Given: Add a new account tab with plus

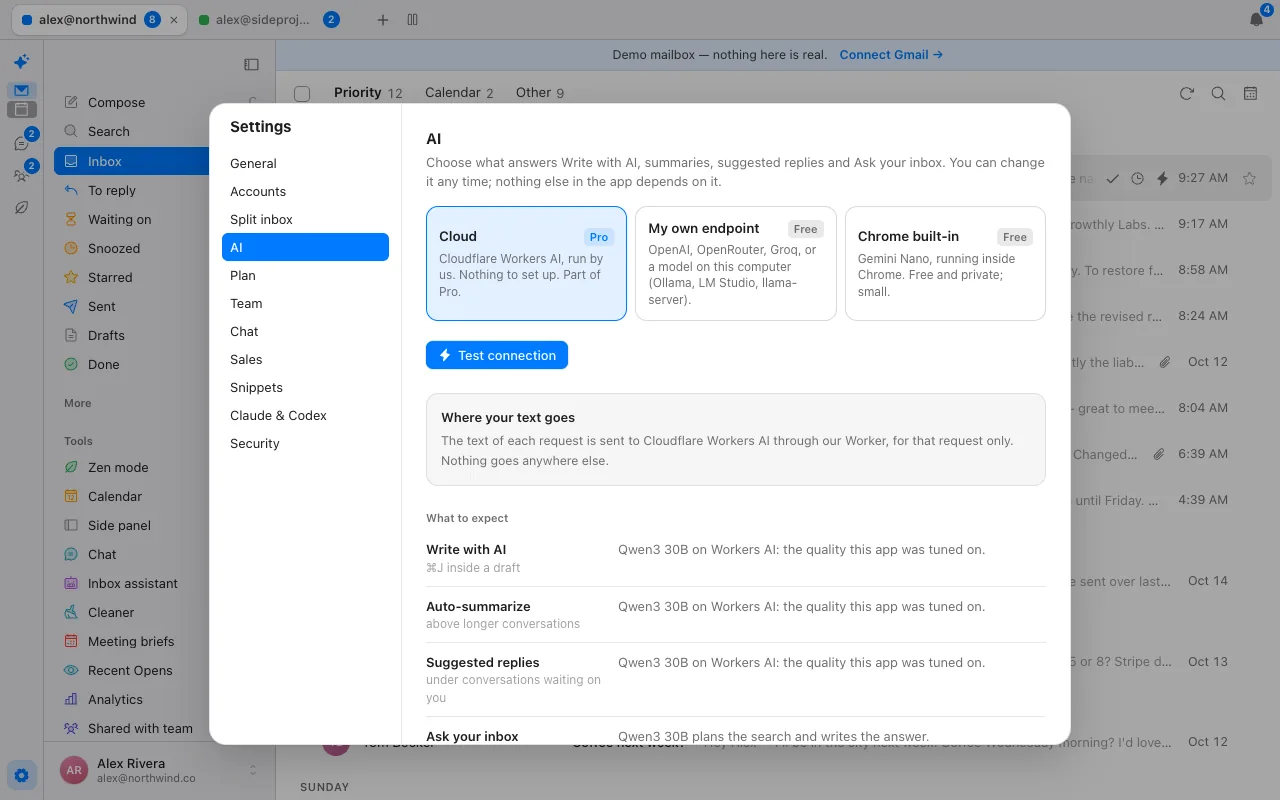Looking at the screenshot, I should pyautogui.click(x=383, y=20).
